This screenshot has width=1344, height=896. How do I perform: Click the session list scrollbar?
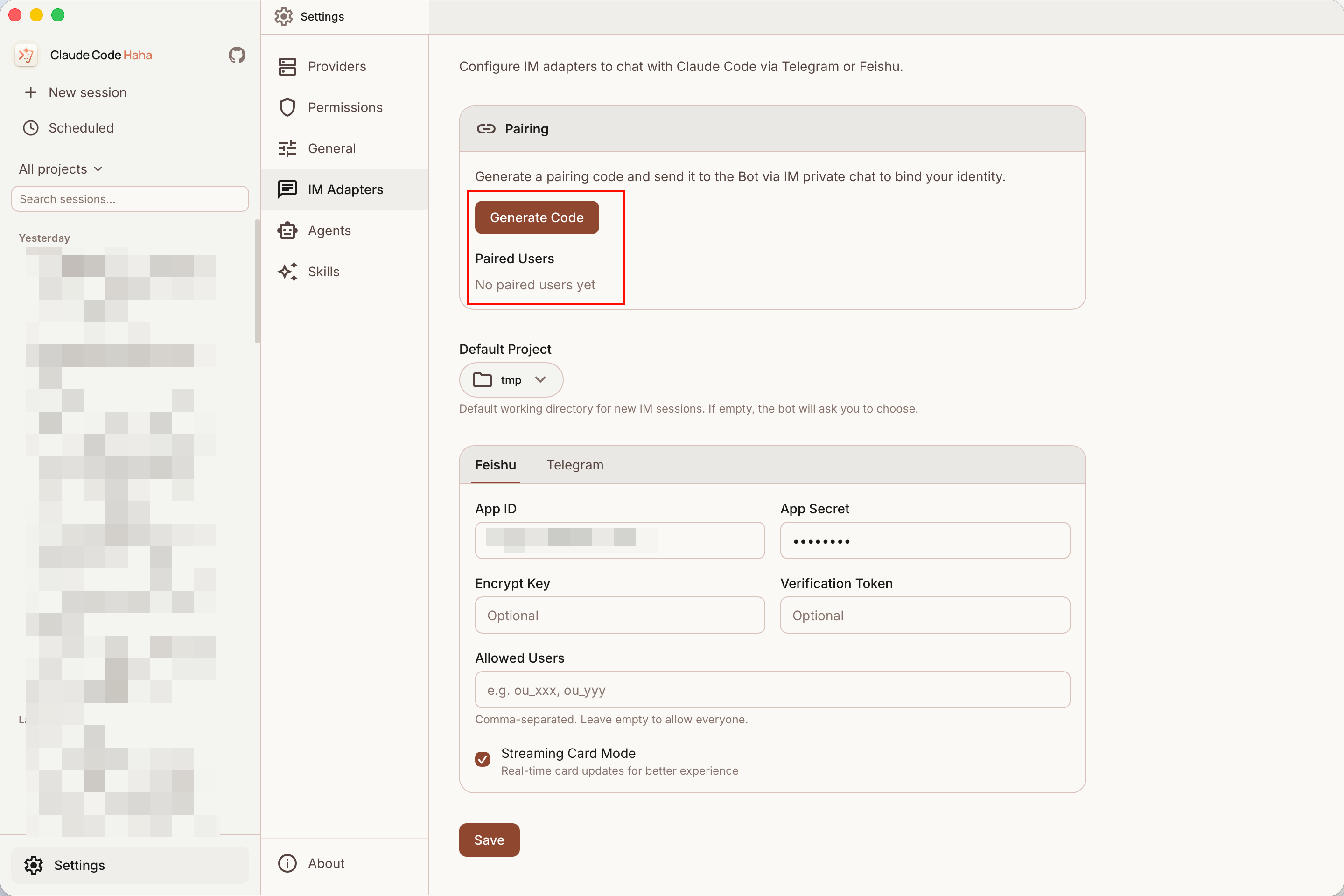click(x=258, y=281)
